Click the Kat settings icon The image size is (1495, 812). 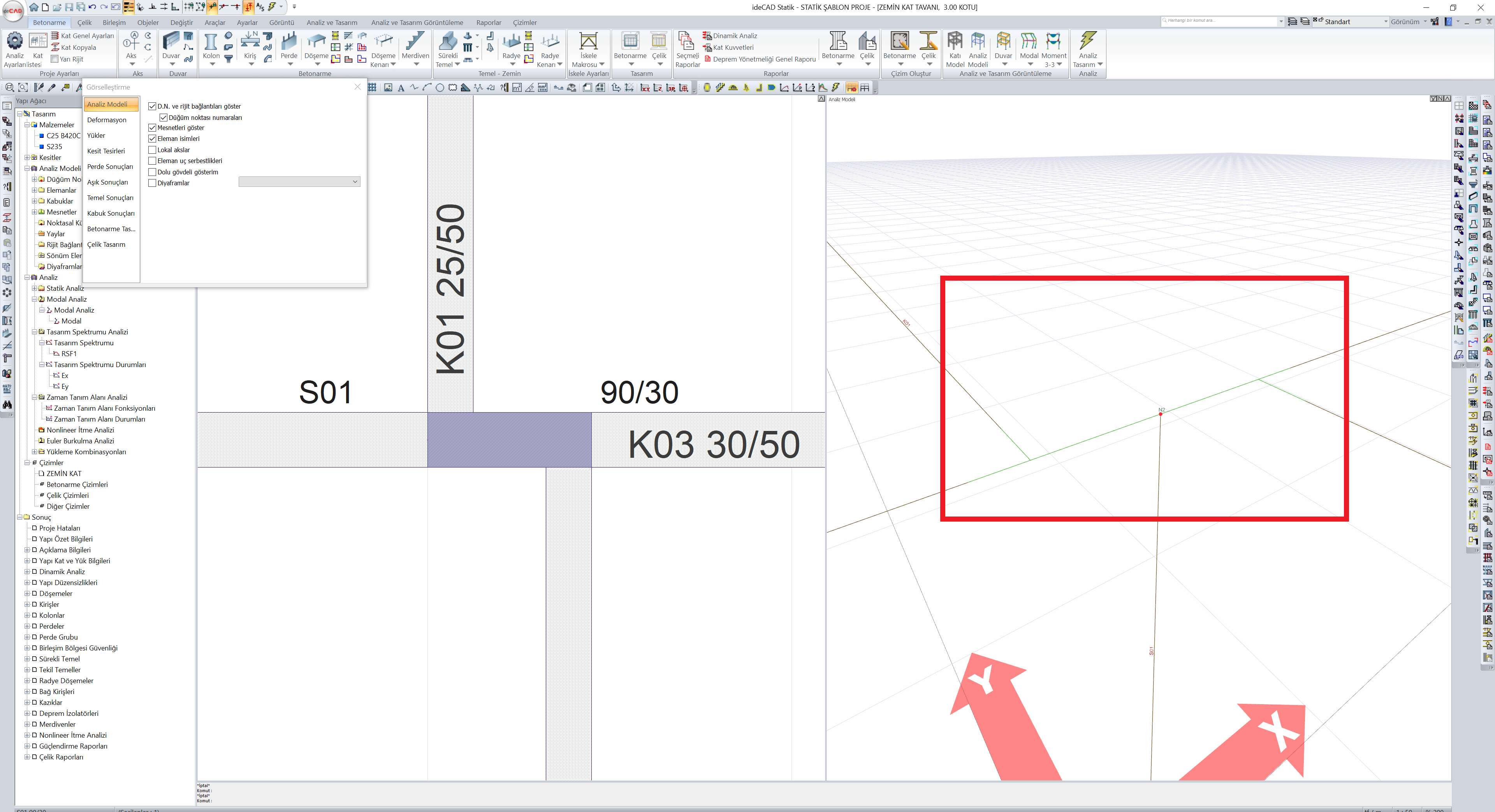38,49
